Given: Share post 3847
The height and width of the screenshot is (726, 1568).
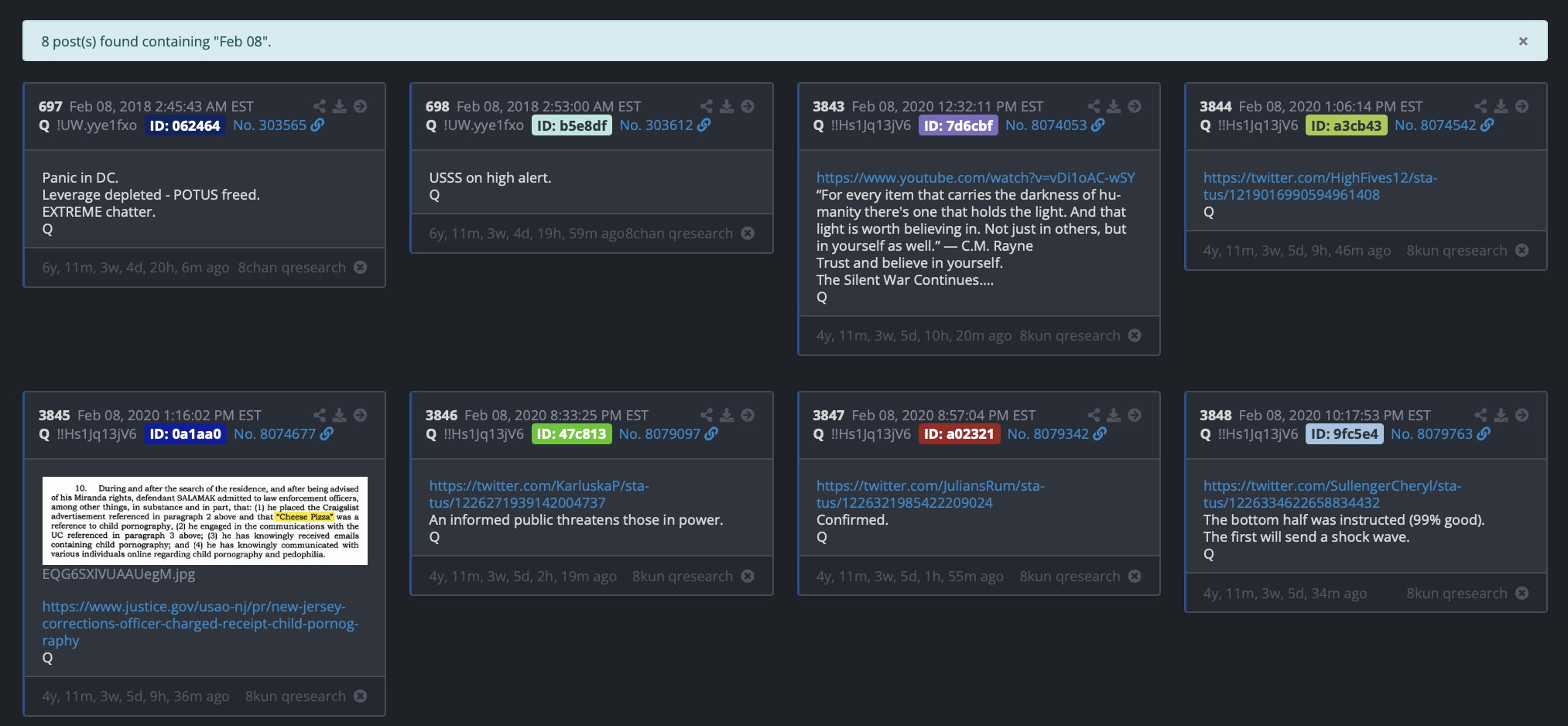Looking at the screenshot, I should 1094,415.
